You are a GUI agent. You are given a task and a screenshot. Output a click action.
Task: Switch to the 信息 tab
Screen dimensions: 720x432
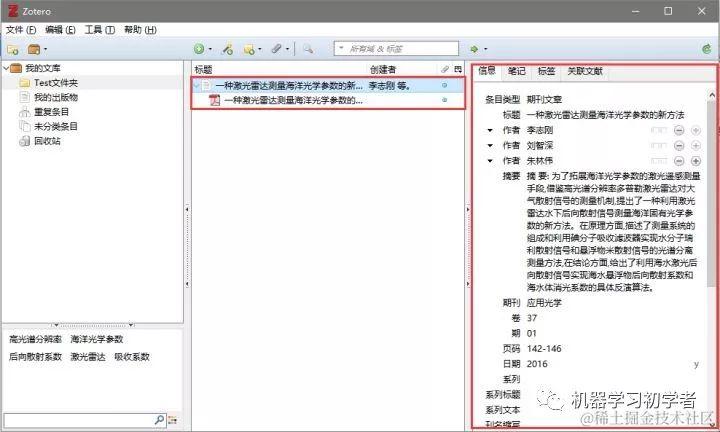[487, 71]
